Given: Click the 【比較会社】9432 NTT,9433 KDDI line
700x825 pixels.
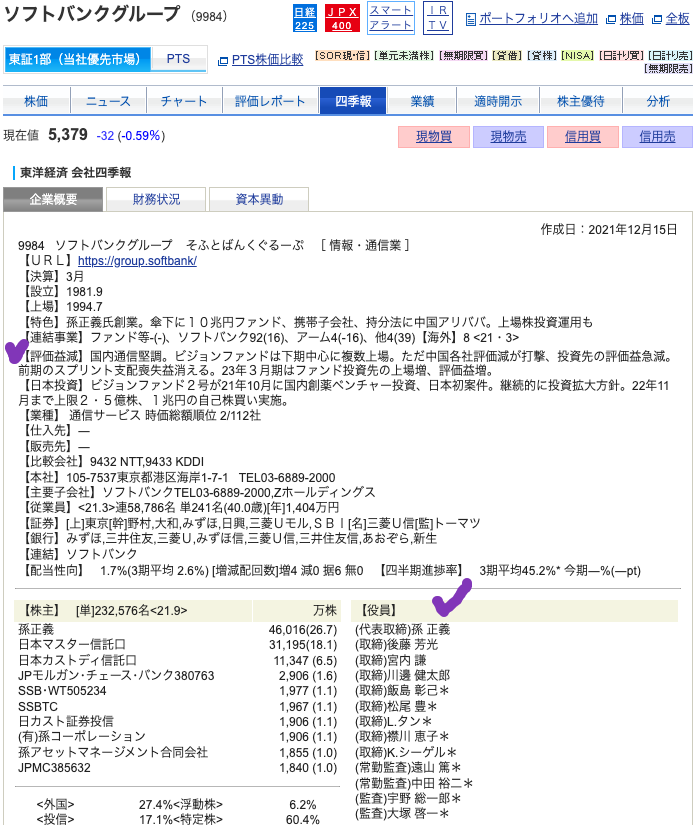Looking at the screenshot, I should click(x=112, y=462).
